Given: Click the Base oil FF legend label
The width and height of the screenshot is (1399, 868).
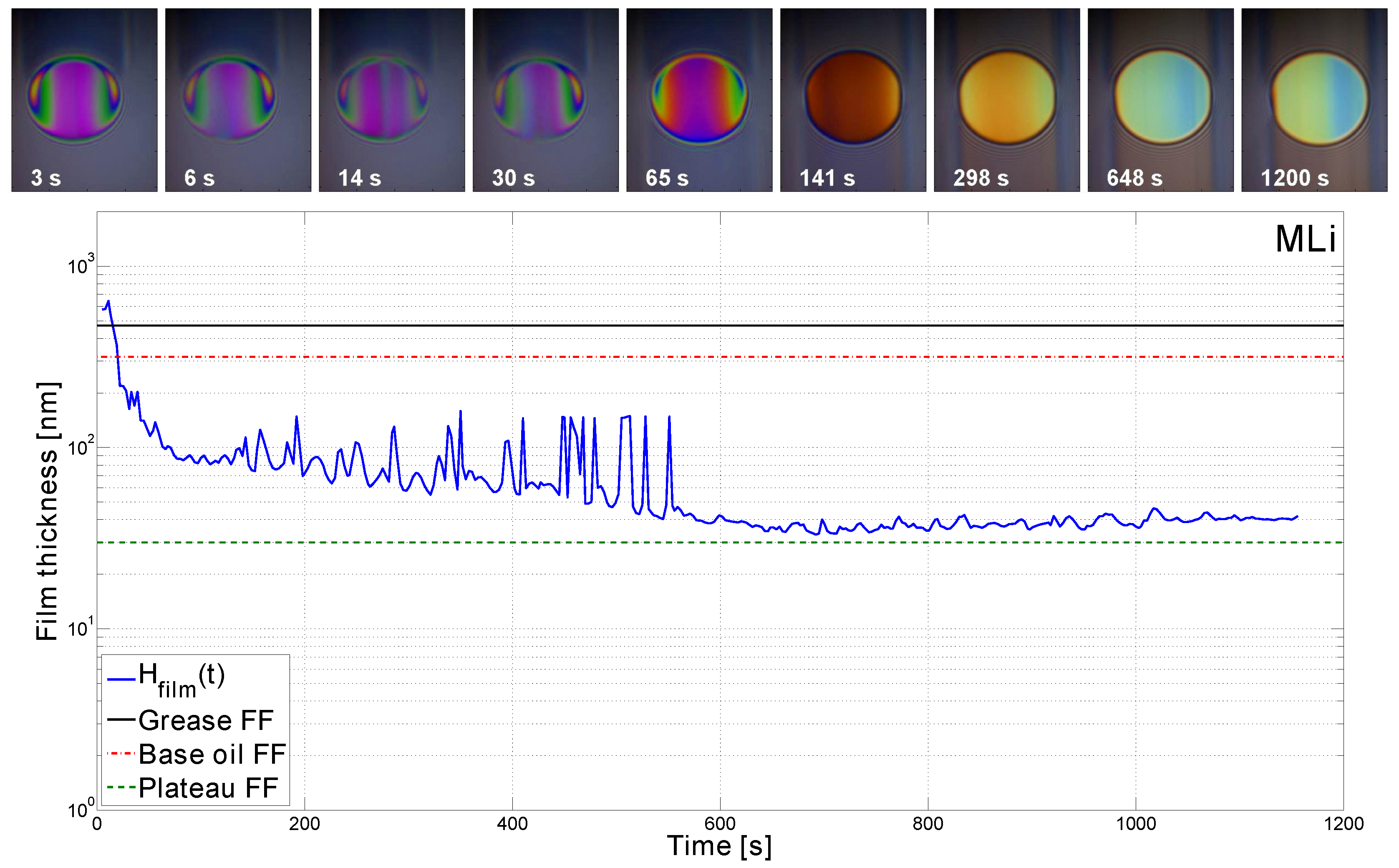Looking at the screenshot, I should (x=212, y=754).
